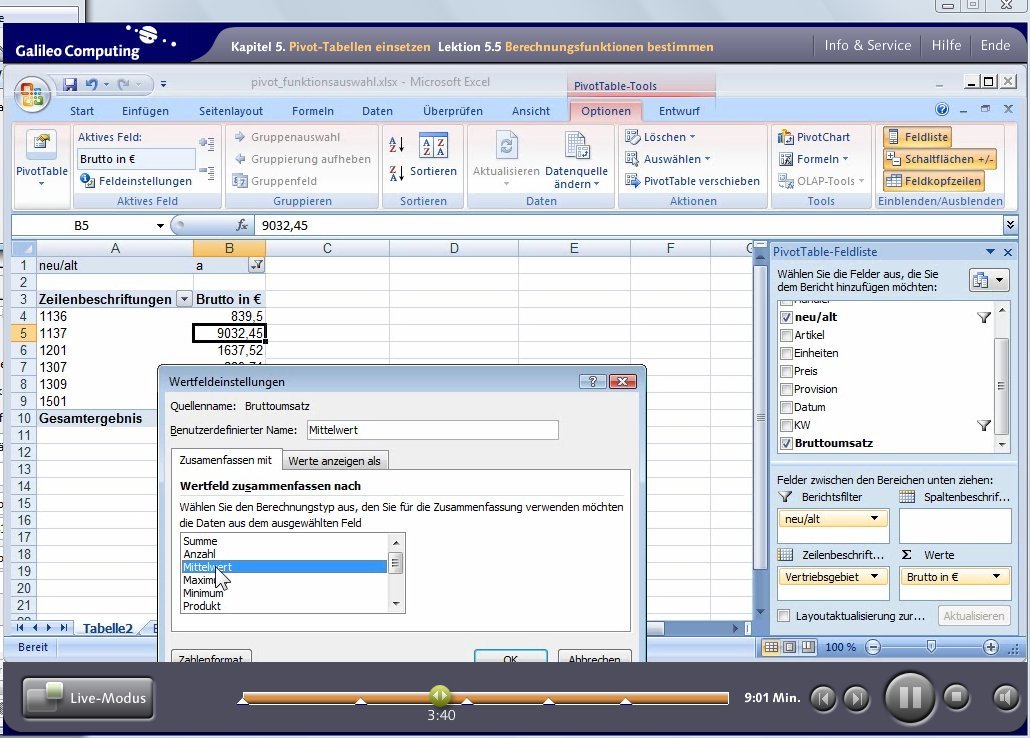Pause the video playback
The image size is (1030, 738).
(910, 697)
